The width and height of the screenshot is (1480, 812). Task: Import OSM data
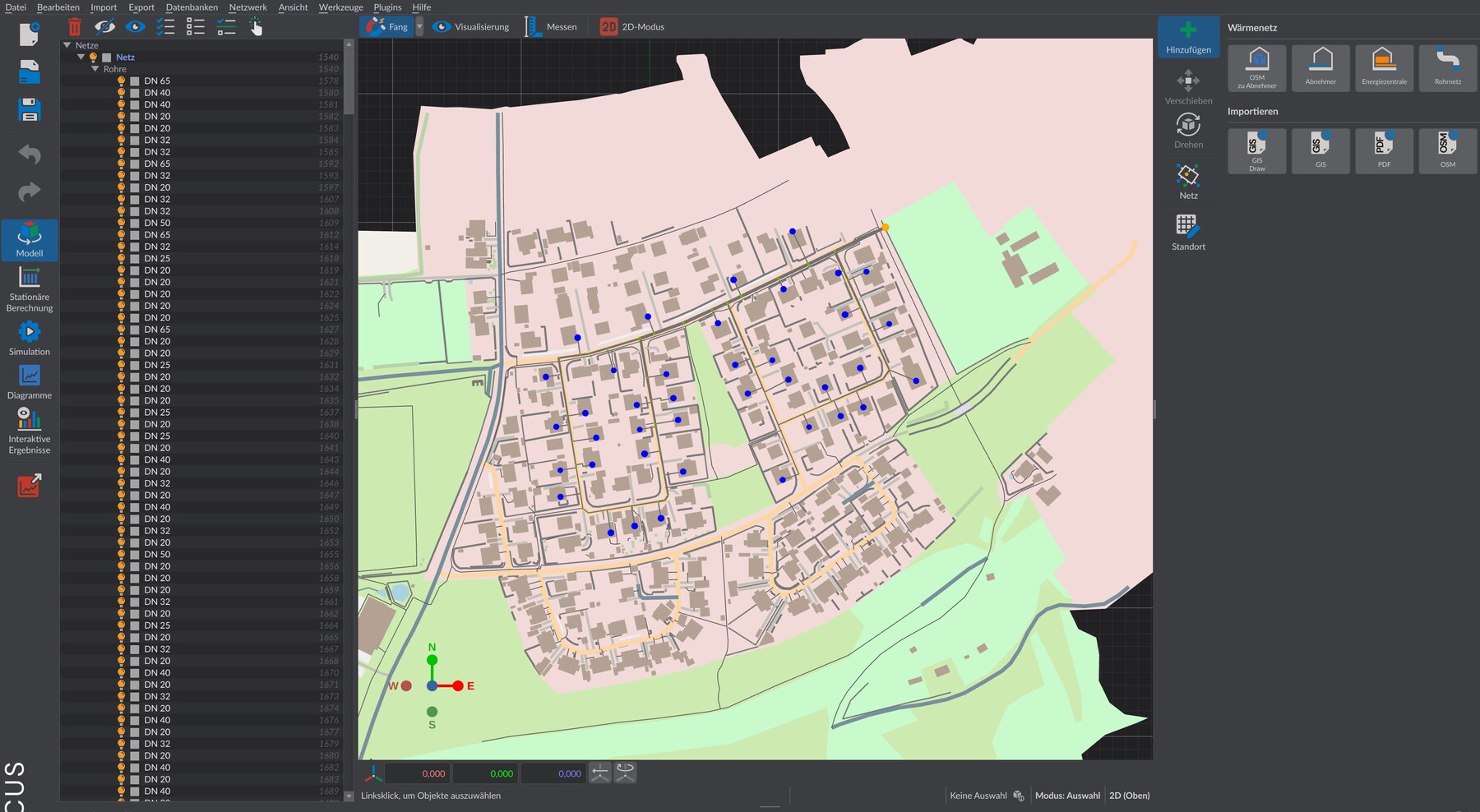1448,150
